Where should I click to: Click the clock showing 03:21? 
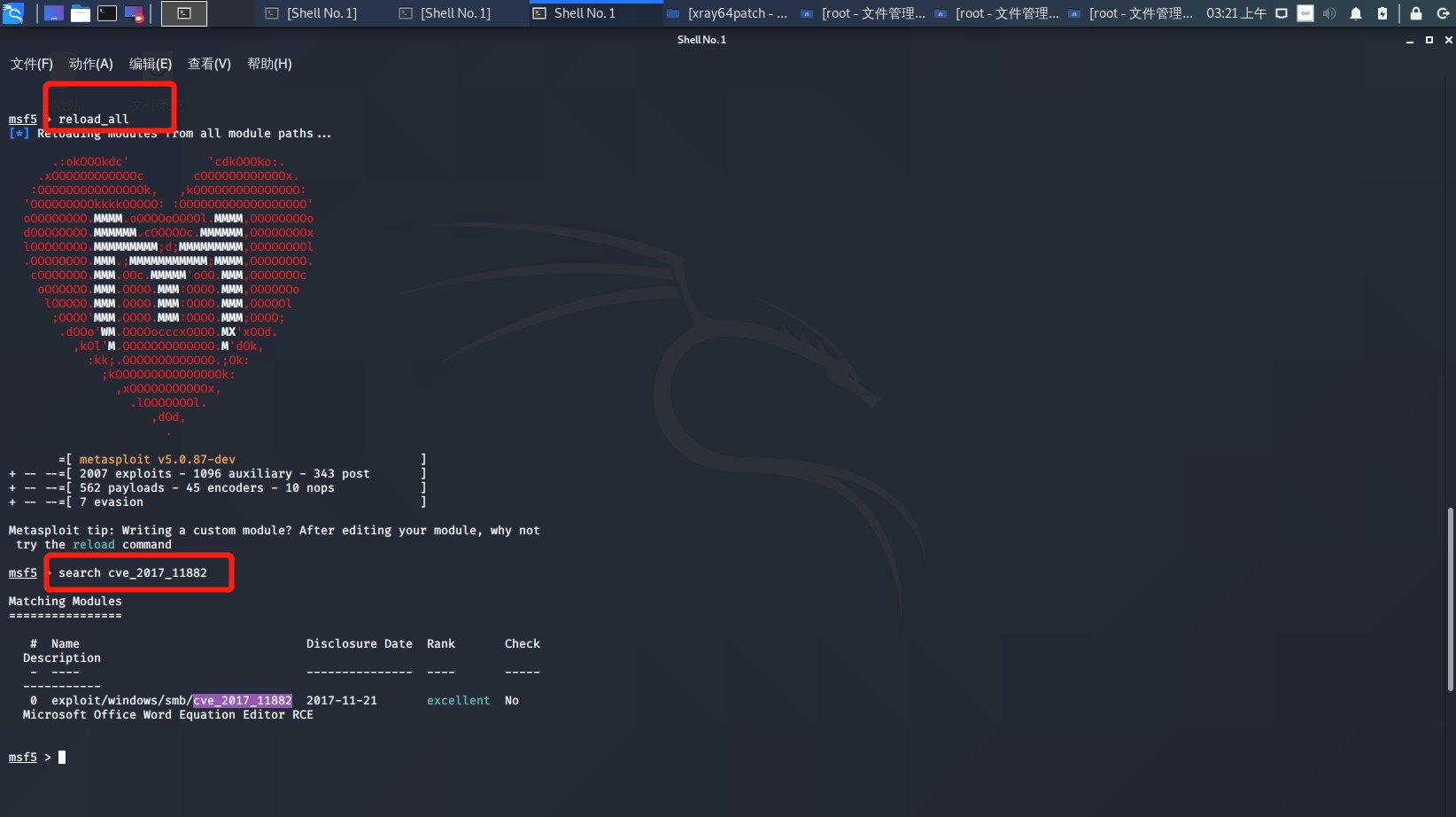pyautogui.click(x=1235, y=13)
